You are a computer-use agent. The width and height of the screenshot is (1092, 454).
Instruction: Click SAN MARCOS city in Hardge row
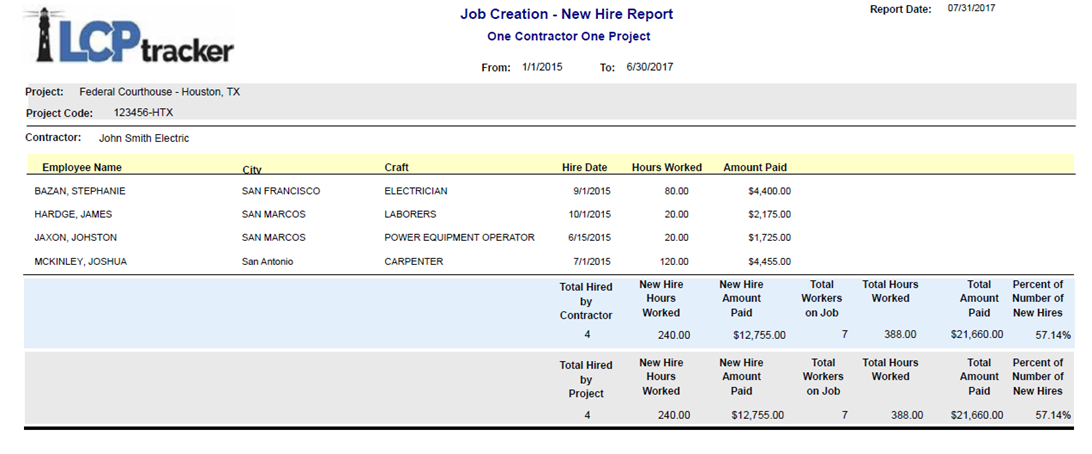point(274,214)
